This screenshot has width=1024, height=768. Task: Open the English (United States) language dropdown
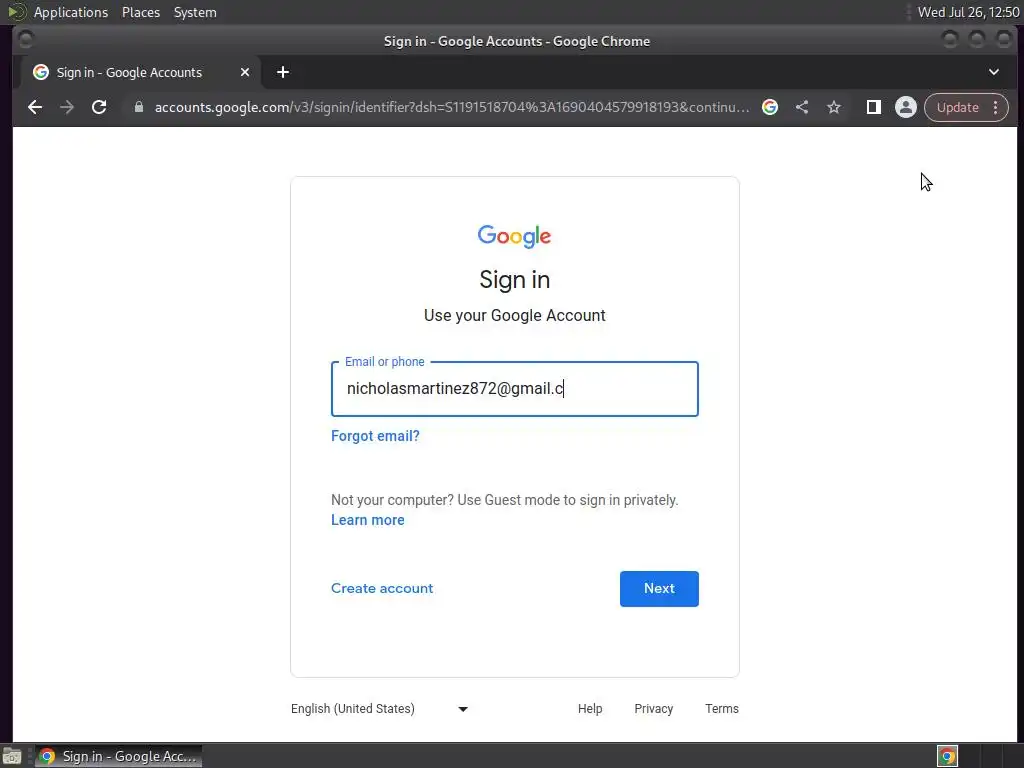point(379,709)
